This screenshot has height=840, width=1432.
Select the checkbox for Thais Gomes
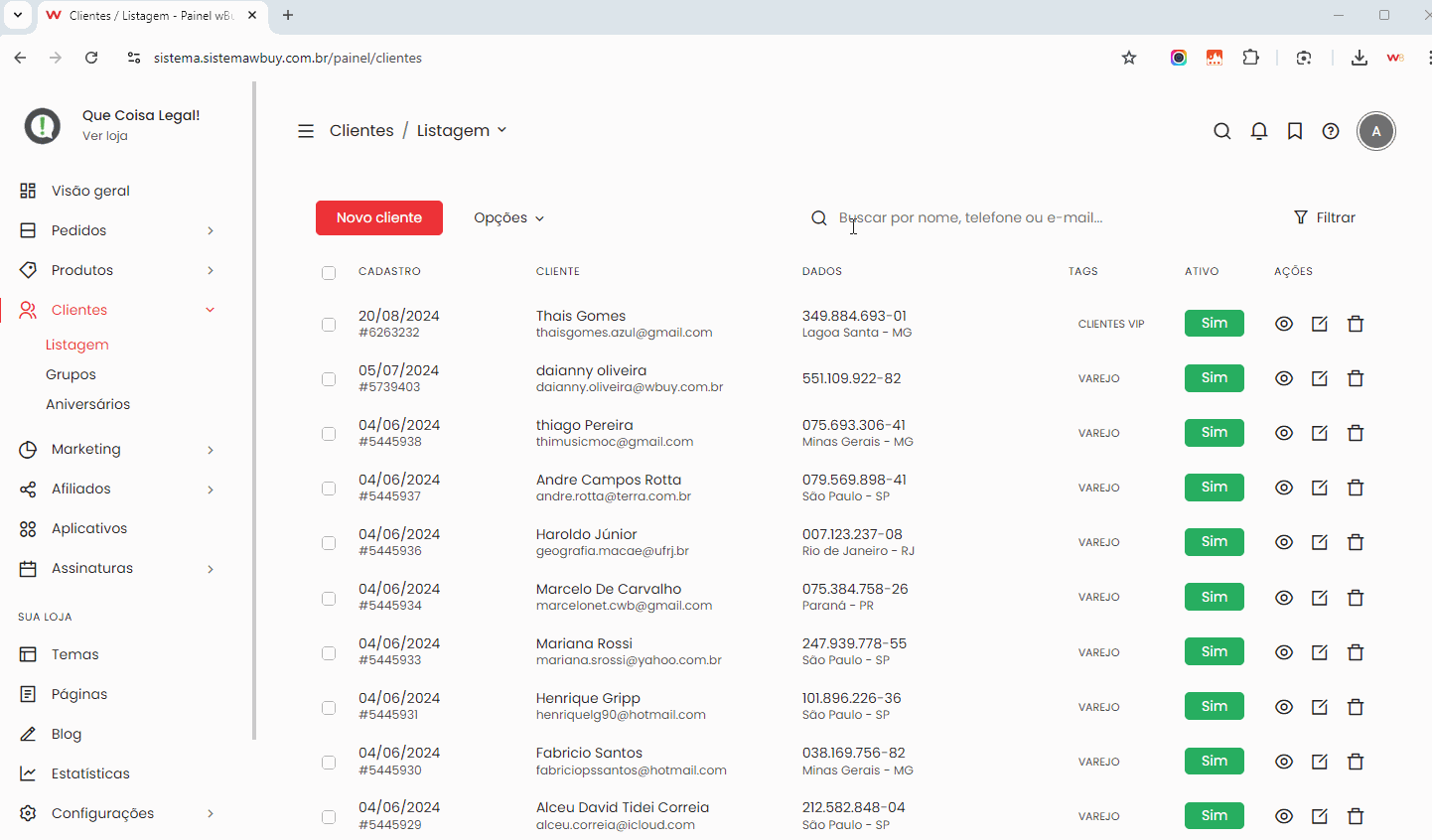coord(329,325)
